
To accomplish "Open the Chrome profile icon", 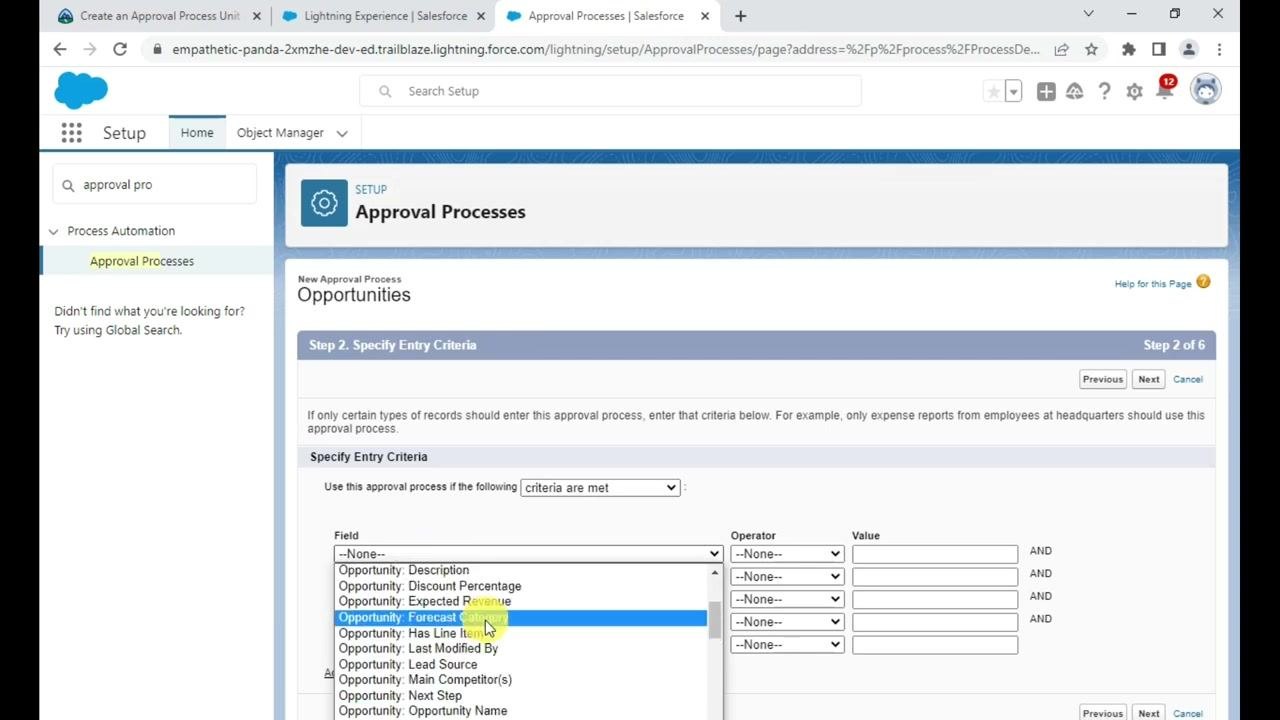I will pos(1189,49).
